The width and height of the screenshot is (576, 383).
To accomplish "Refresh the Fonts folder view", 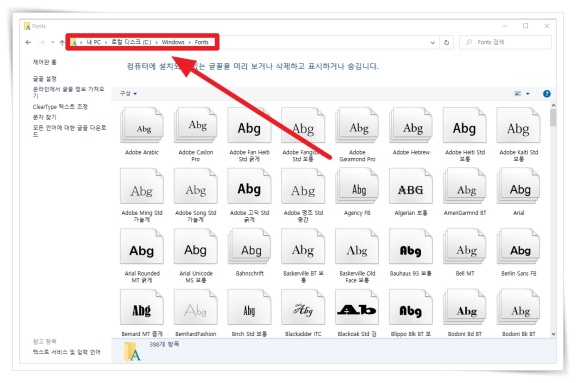I will [x=446, y=43].
